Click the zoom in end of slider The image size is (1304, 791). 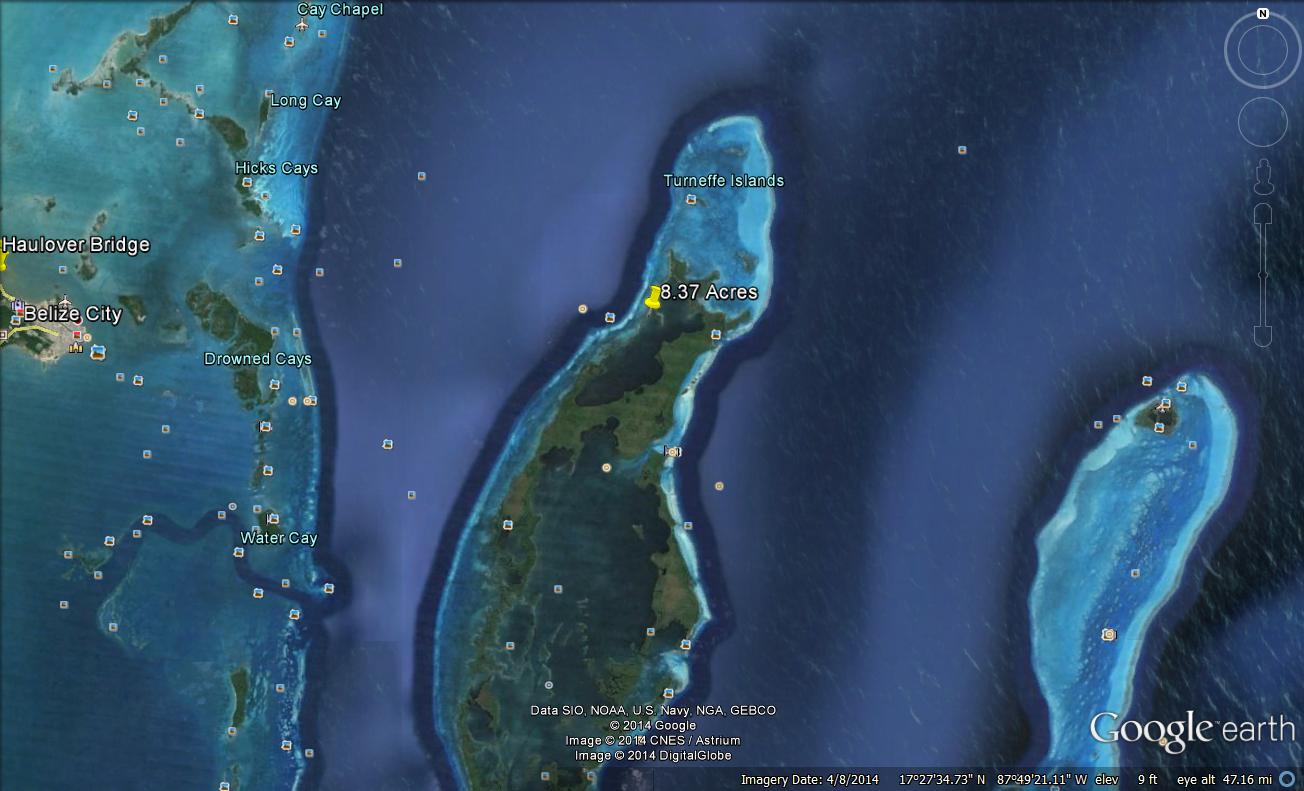pyautogui.click(x=1263, y=215)
